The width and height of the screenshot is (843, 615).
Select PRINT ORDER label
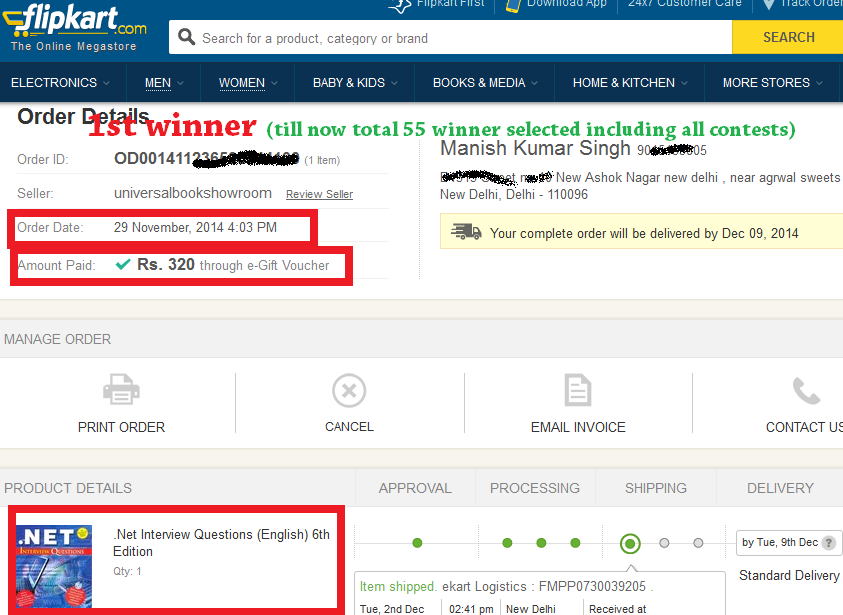pos(121,427)
